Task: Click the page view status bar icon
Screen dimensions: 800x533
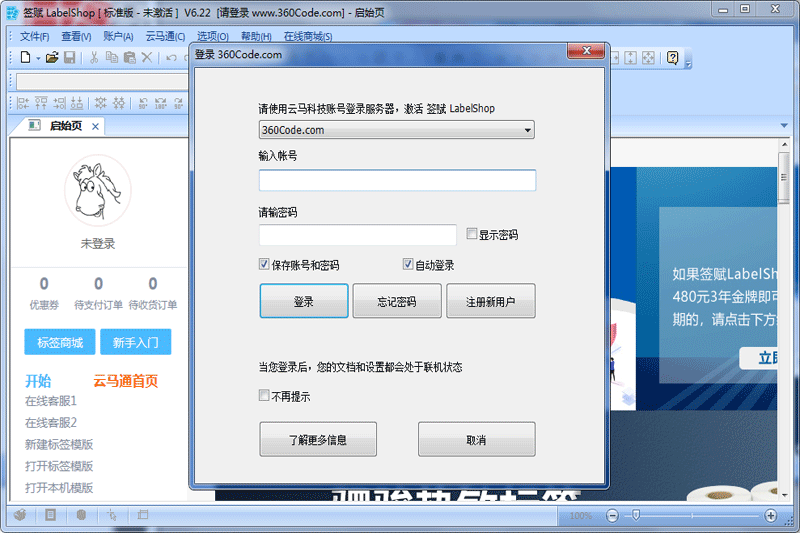Action: pos(51,515)
